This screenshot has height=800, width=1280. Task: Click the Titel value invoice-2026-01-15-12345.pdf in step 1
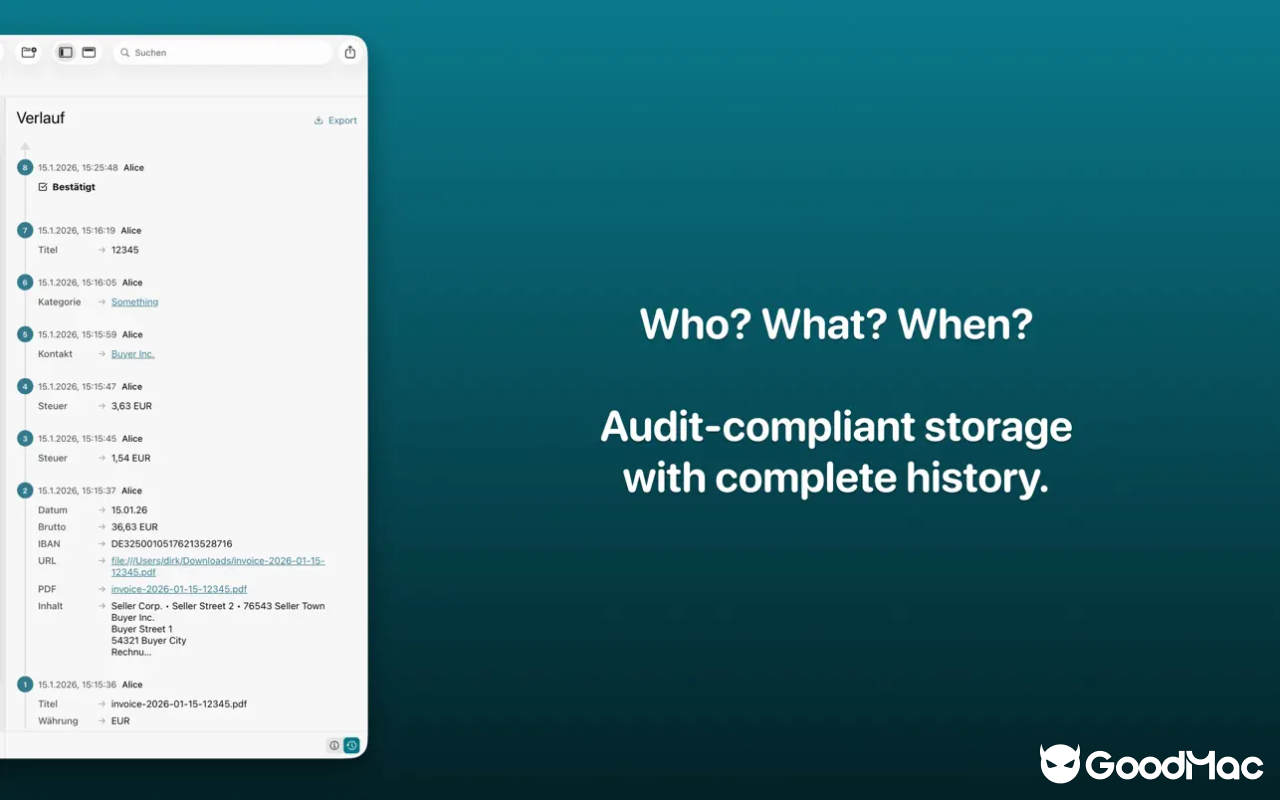pos(179,704)
